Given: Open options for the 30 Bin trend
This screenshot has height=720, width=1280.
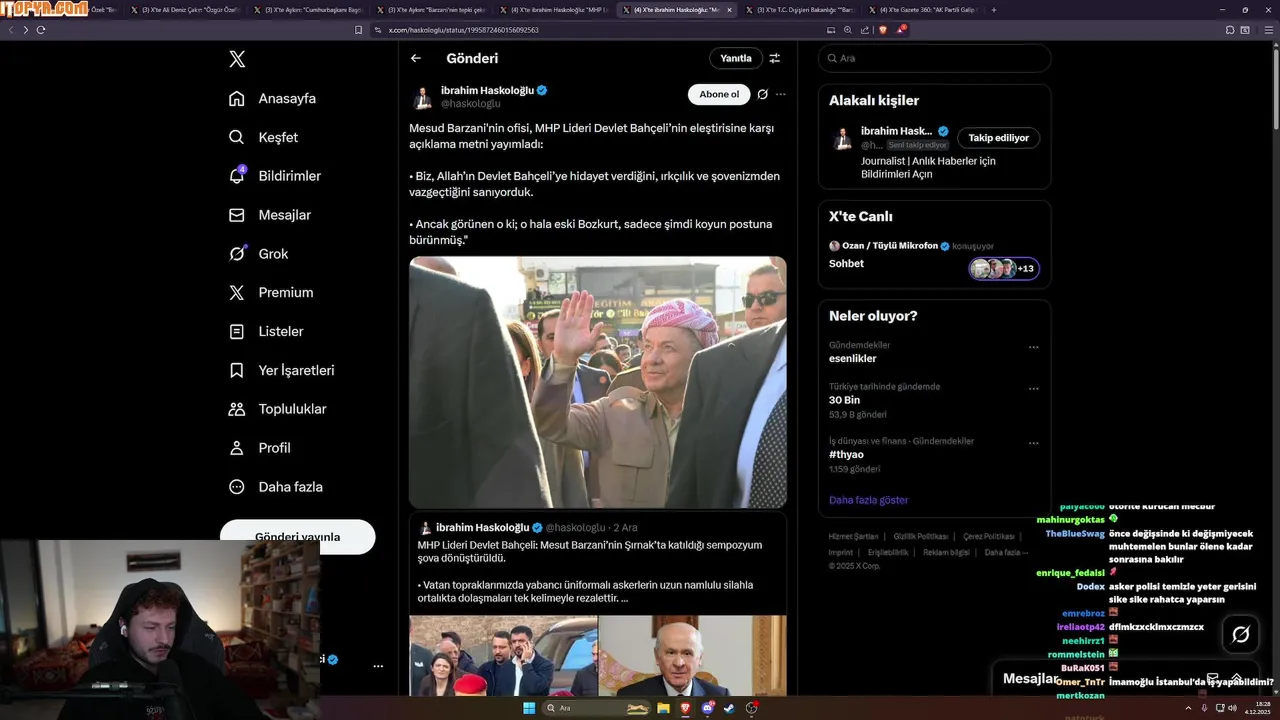Looking at the screenshot, I should coord(1034,389).
